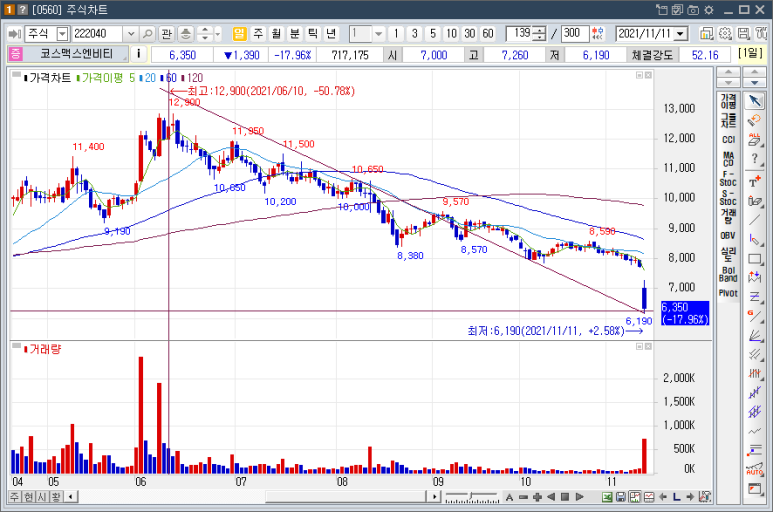
Task: Open the search magnifier next to stock code
Action: pyautogui.click(x=147, y=34)
